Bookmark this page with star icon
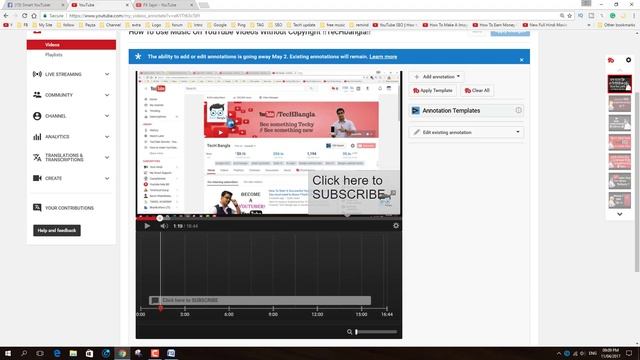This screenshot has height=360, width=640. coord(569,16)
